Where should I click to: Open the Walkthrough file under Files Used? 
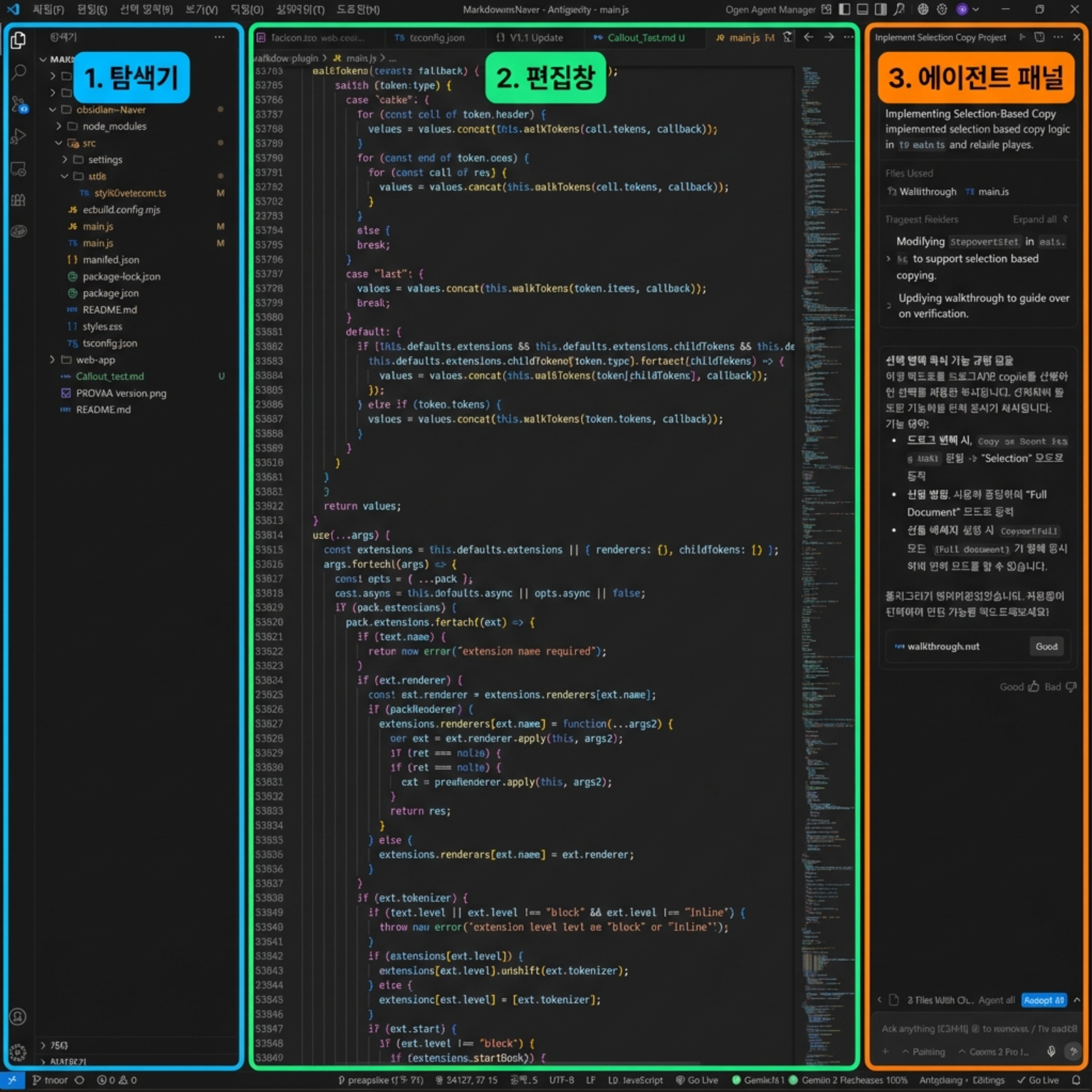pos(922,191)
